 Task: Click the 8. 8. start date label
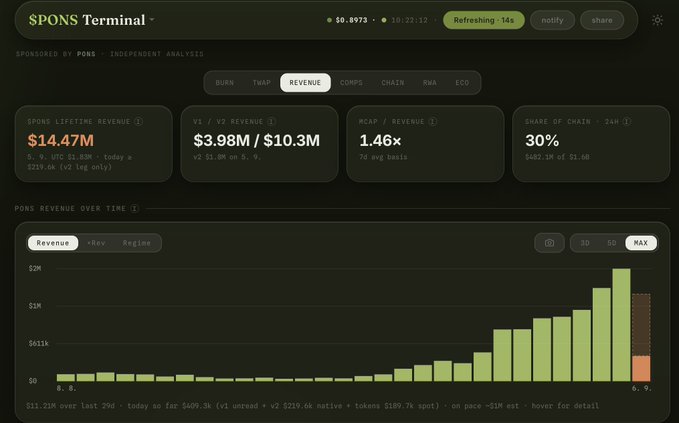(x=66, y=388)
